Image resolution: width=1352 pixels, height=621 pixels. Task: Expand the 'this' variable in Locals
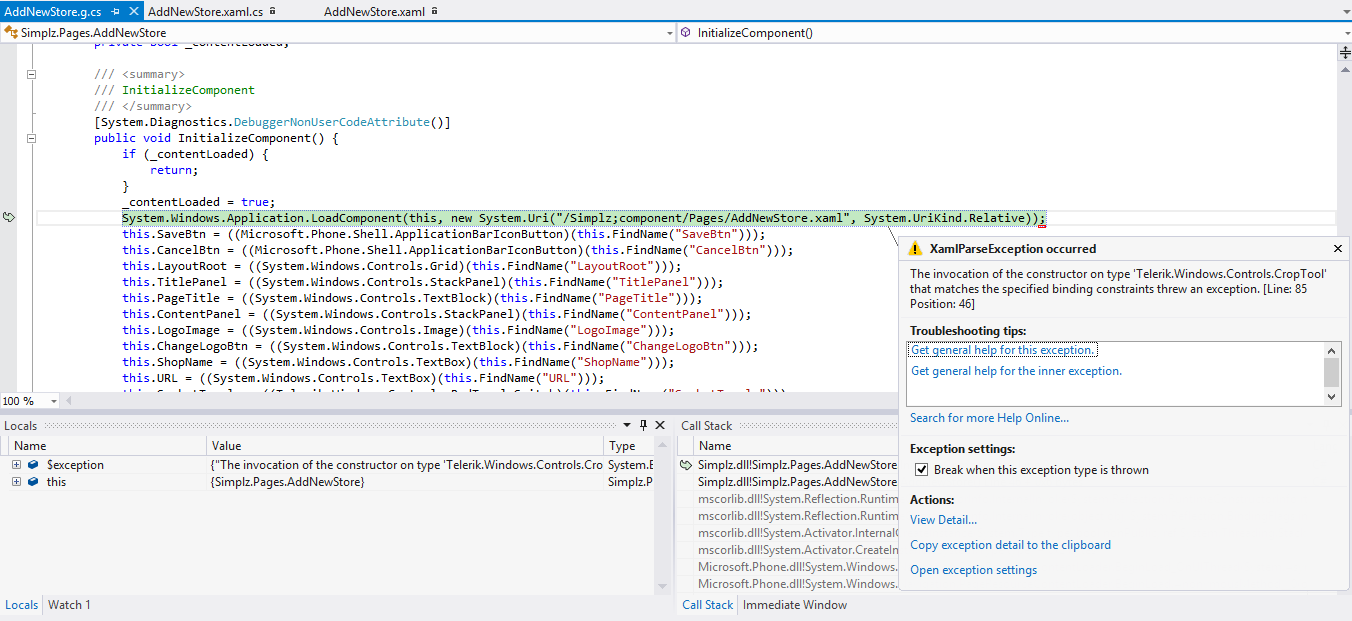(x=17, y=482)
